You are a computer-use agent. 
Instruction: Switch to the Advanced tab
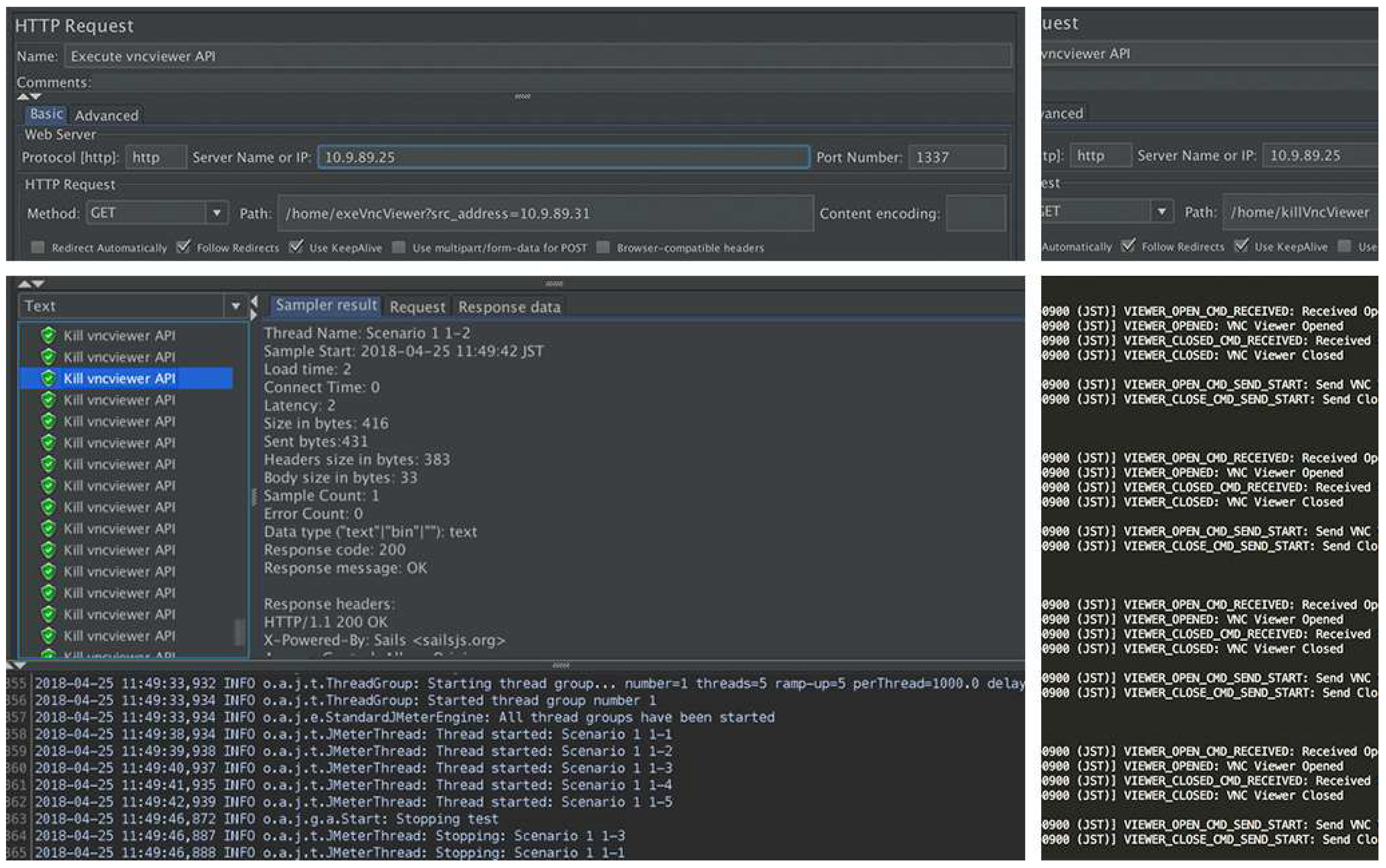click(107, 115)
